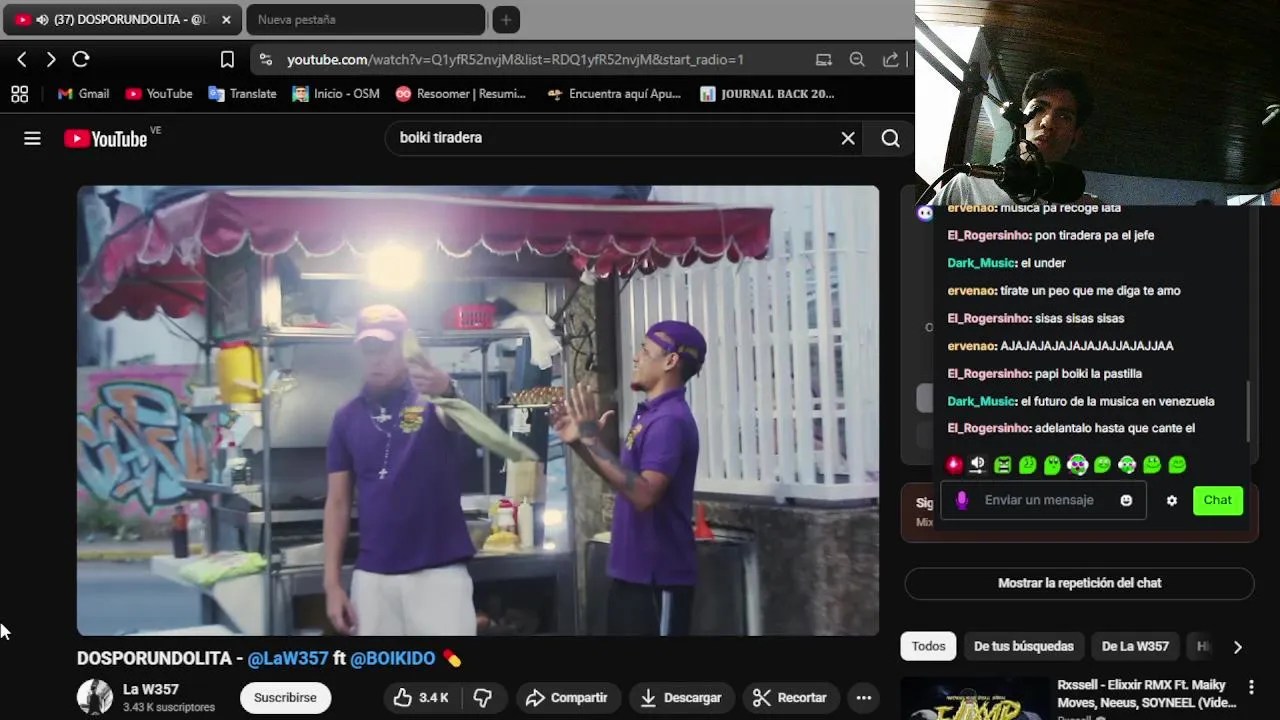Open options menu for Rxssell Elixxir video
Image resolution: width=1280 pixels, height=720 pixels.
tap(1251, 688)
